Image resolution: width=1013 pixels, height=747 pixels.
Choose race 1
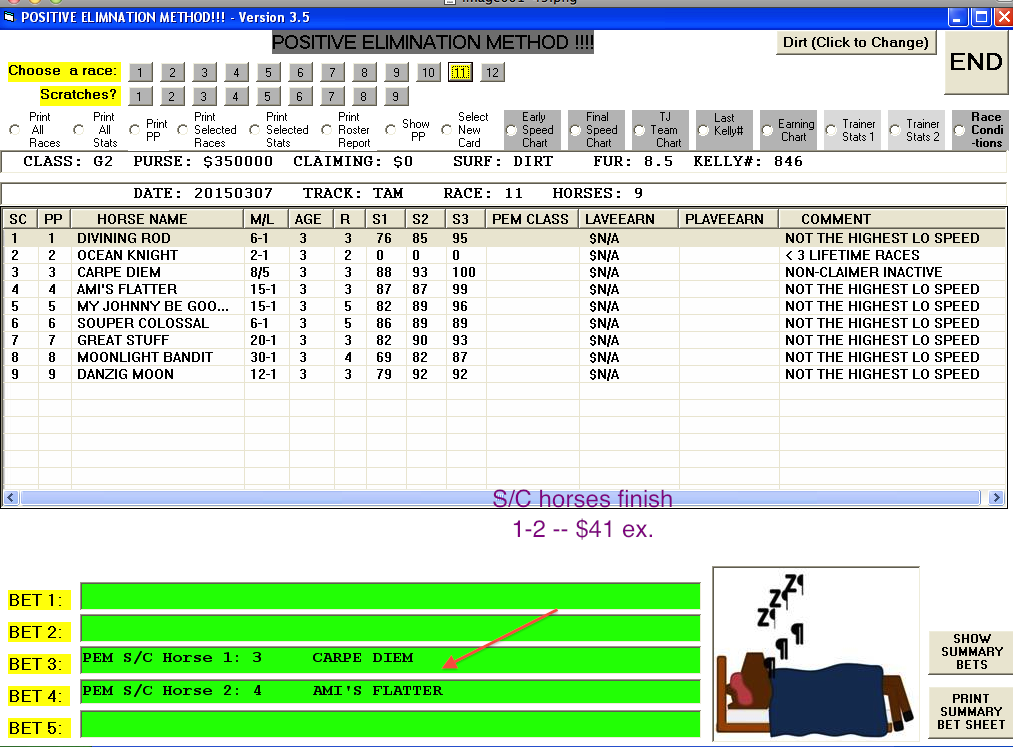140,72
